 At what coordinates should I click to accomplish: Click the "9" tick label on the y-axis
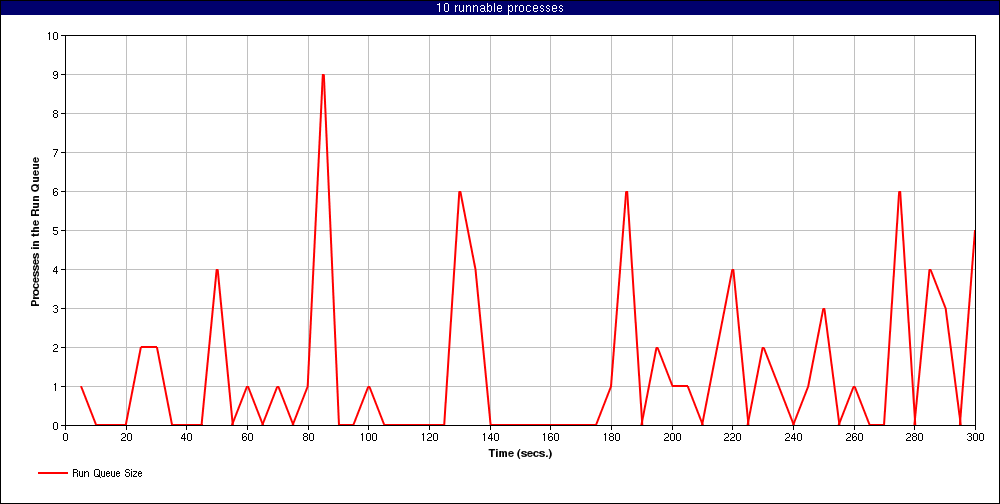point(56,75)
